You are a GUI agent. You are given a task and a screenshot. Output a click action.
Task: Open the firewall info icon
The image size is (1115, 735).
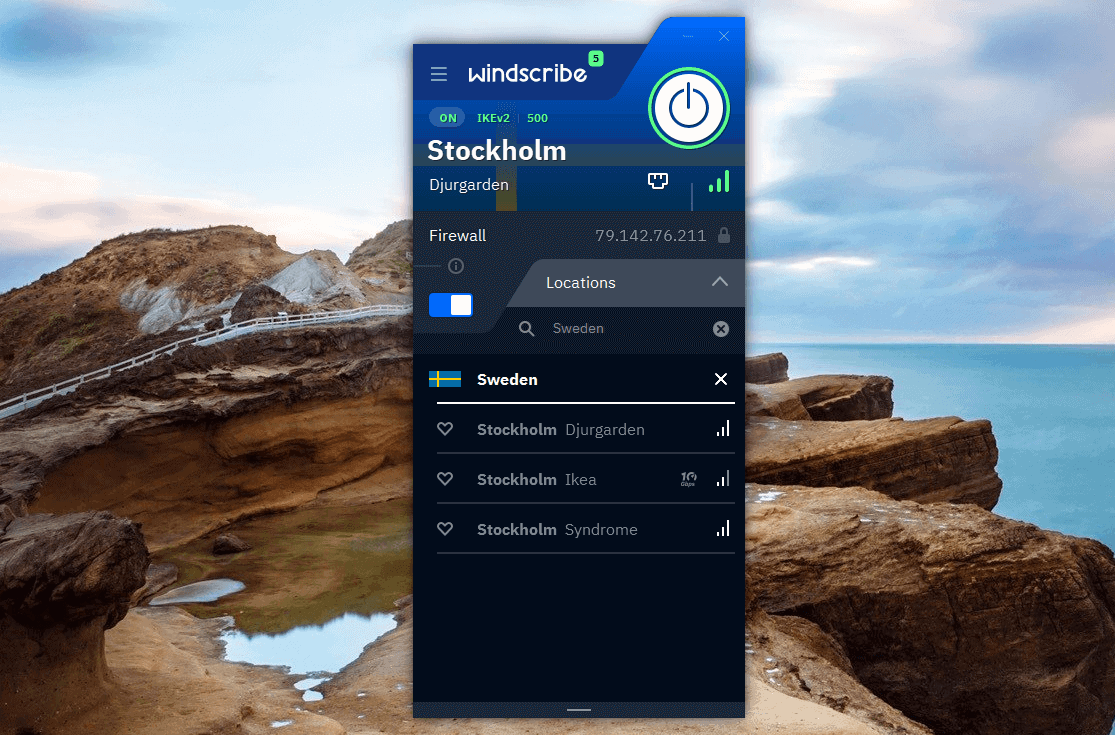click(x=456, y=266)
